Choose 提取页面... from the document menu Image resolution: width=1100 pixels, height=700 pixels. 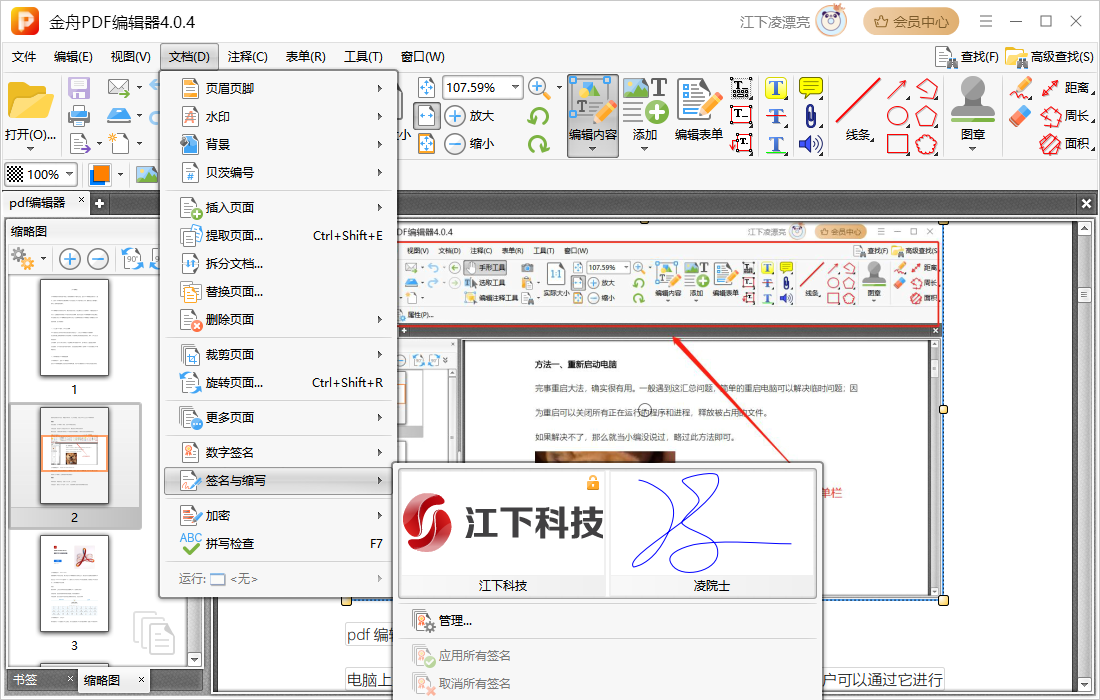tap(279, 236)
